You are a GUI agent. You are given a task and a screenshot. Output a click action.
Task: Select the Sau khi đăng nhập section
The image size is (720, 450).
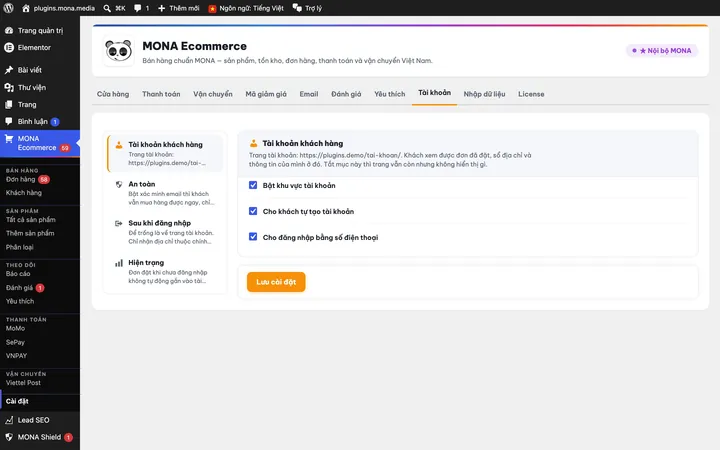pyautogui.click(x=165, y=233)
